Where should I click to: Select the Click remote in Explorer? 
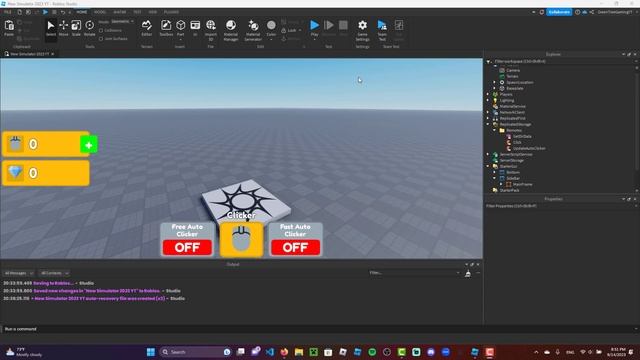517,142
